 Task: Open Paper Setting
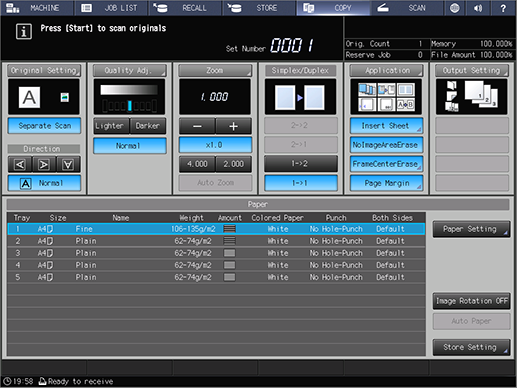(471, 229)
